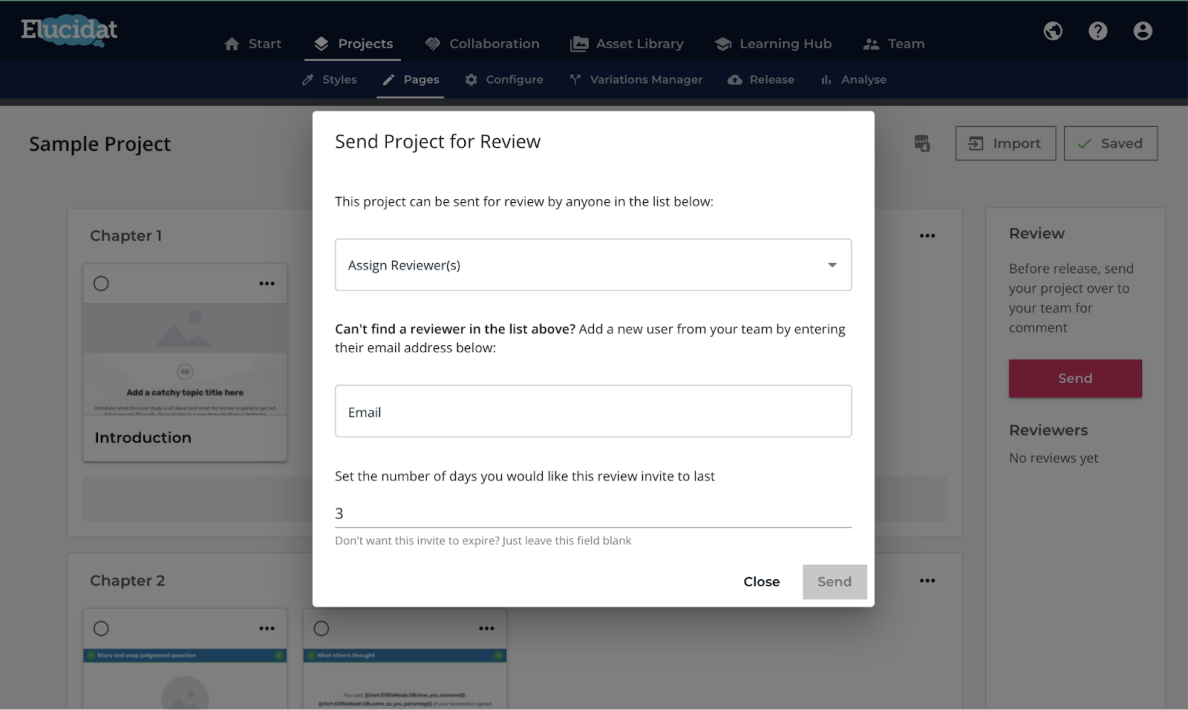Screen dimensions: 1188x710
Task: Open What others thought page options
Action: (486, 628)
